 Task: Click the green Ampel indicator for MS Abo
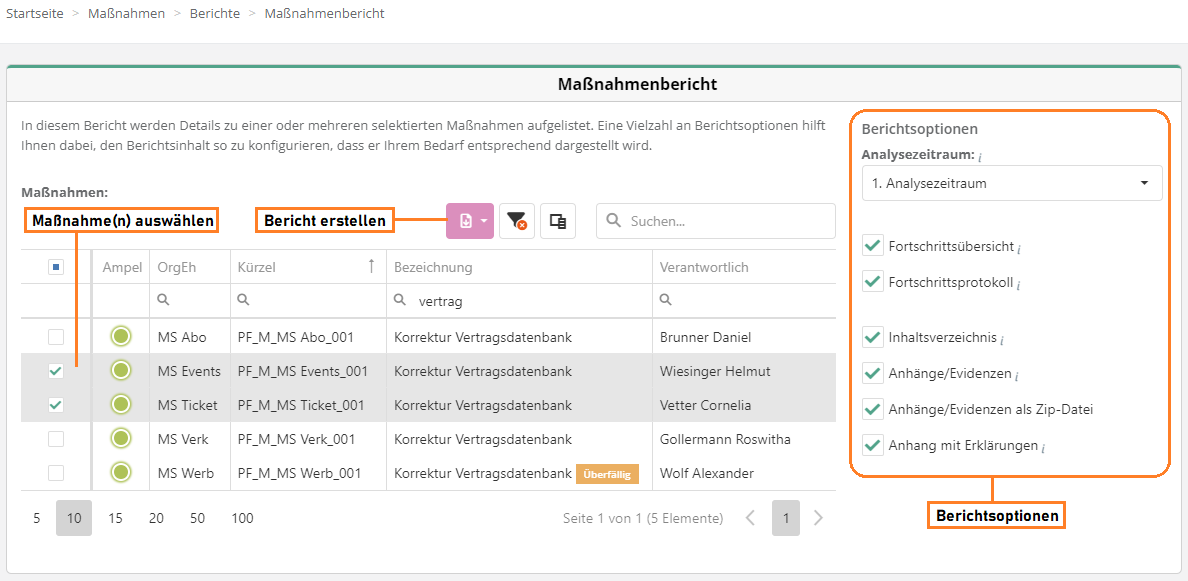point(121,337)
